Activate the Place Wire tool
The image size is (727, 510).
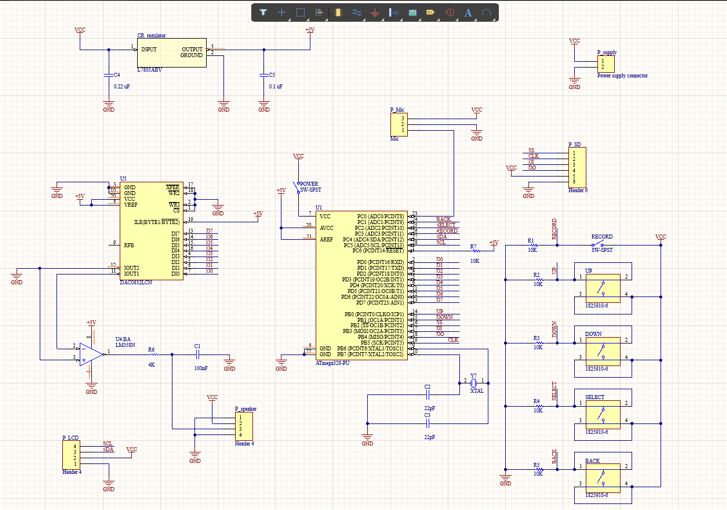pos(357,13)
